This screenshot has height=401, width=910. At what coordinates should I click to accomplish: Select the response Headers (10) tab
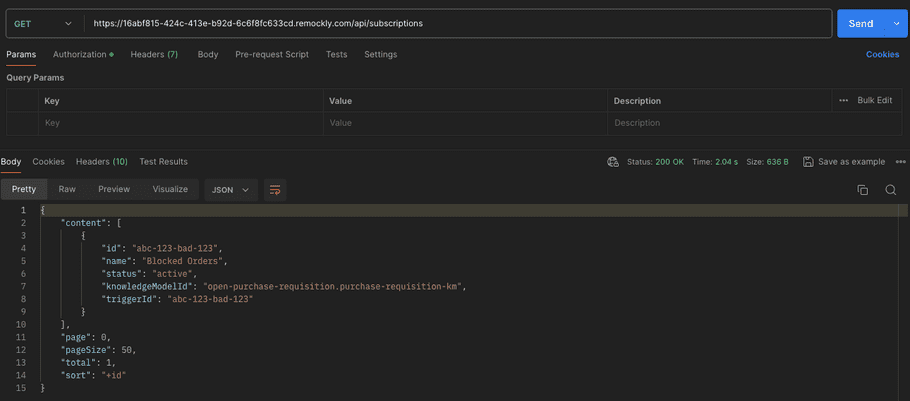[101, 161]
